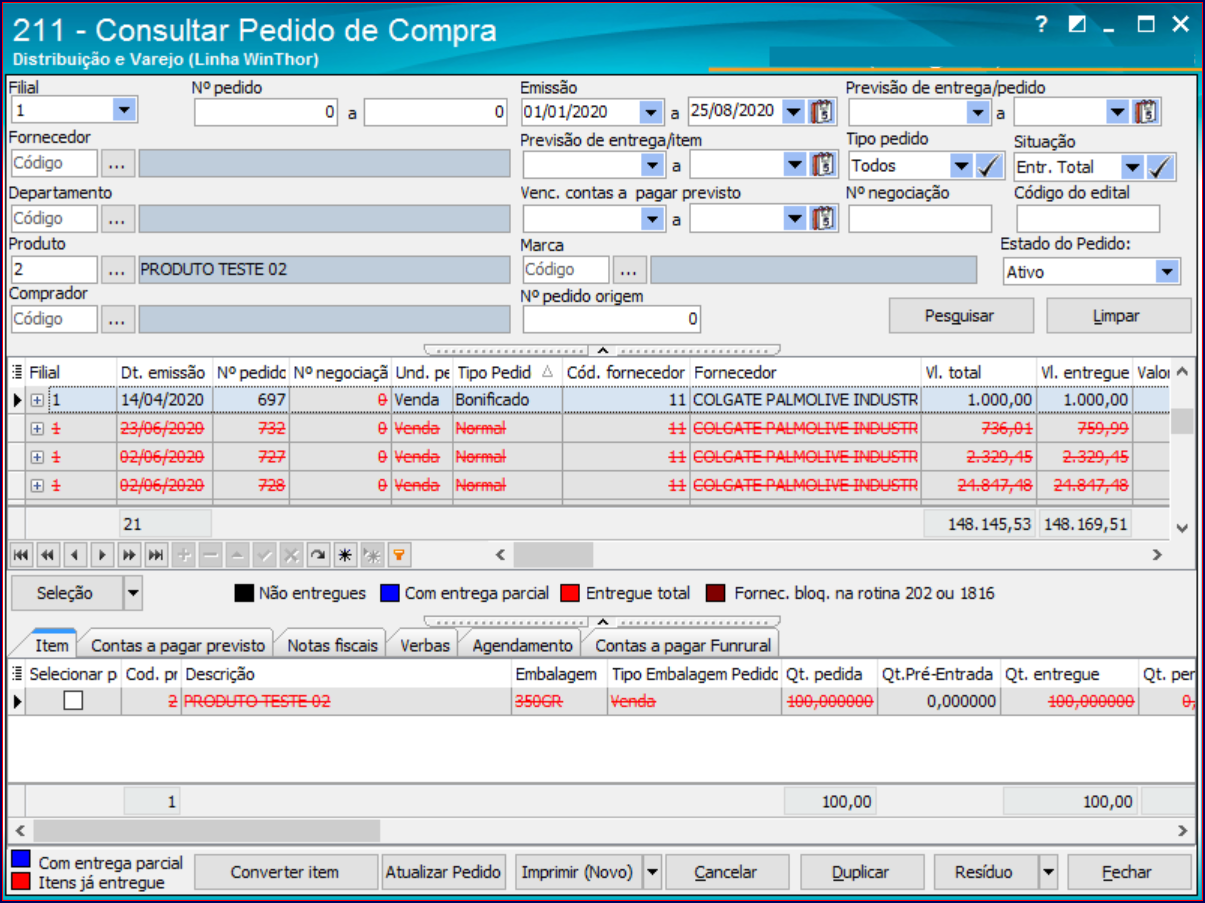
Task: Open Departamento lookup ellipsis button
Action: 117,218
